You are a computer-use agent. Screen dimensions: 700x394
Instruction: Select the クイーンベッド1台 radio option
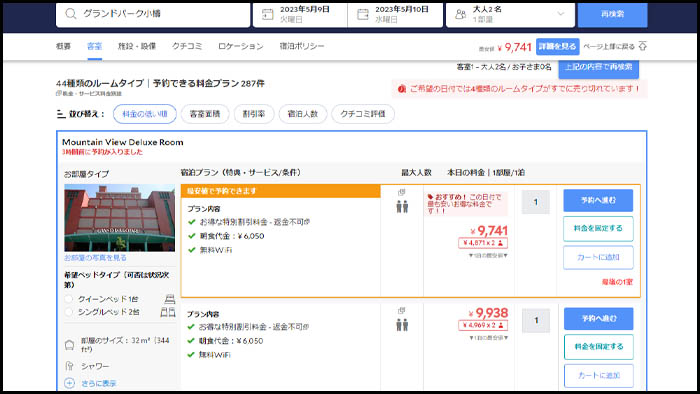(x=68, y=299)
